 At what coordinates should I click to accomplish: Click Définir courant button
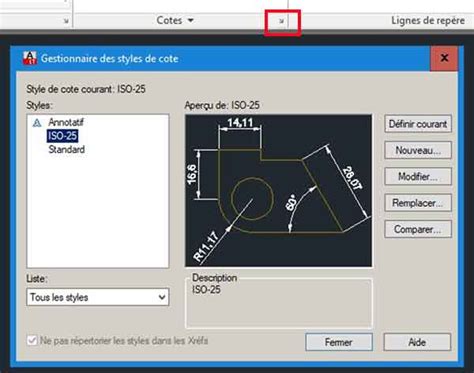point(418,124)
